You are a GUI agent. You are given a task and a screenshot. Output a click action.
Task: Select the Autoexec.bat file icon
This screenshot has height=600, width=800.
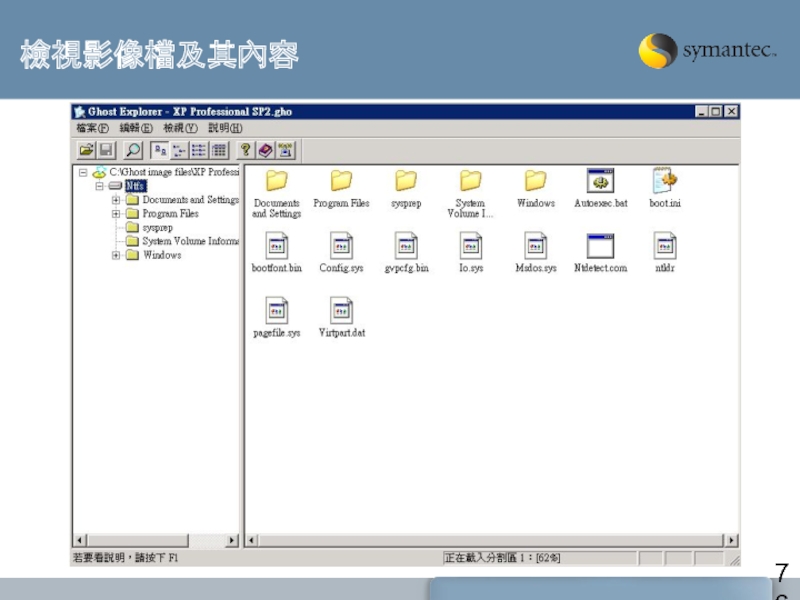coord(600,182)
